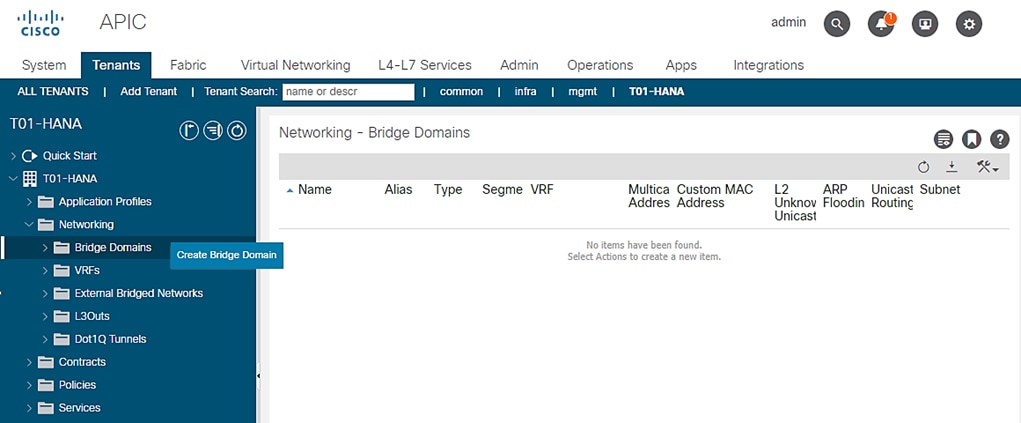Click the bookmark icon in Bridge Domains panel

(x=970, y=139)
